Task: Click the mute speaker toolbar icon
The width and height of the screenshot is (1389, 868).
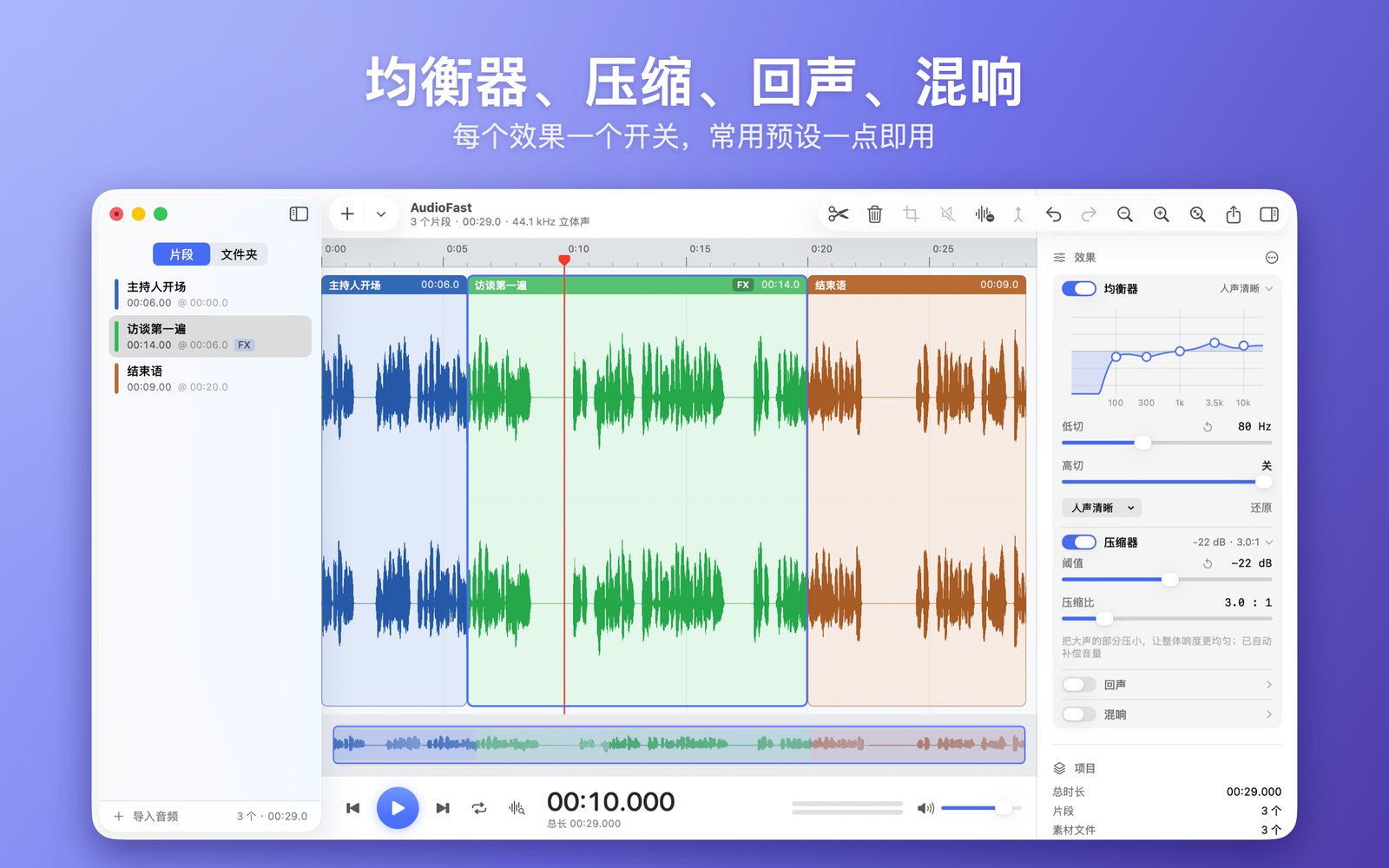Action: 947,214
